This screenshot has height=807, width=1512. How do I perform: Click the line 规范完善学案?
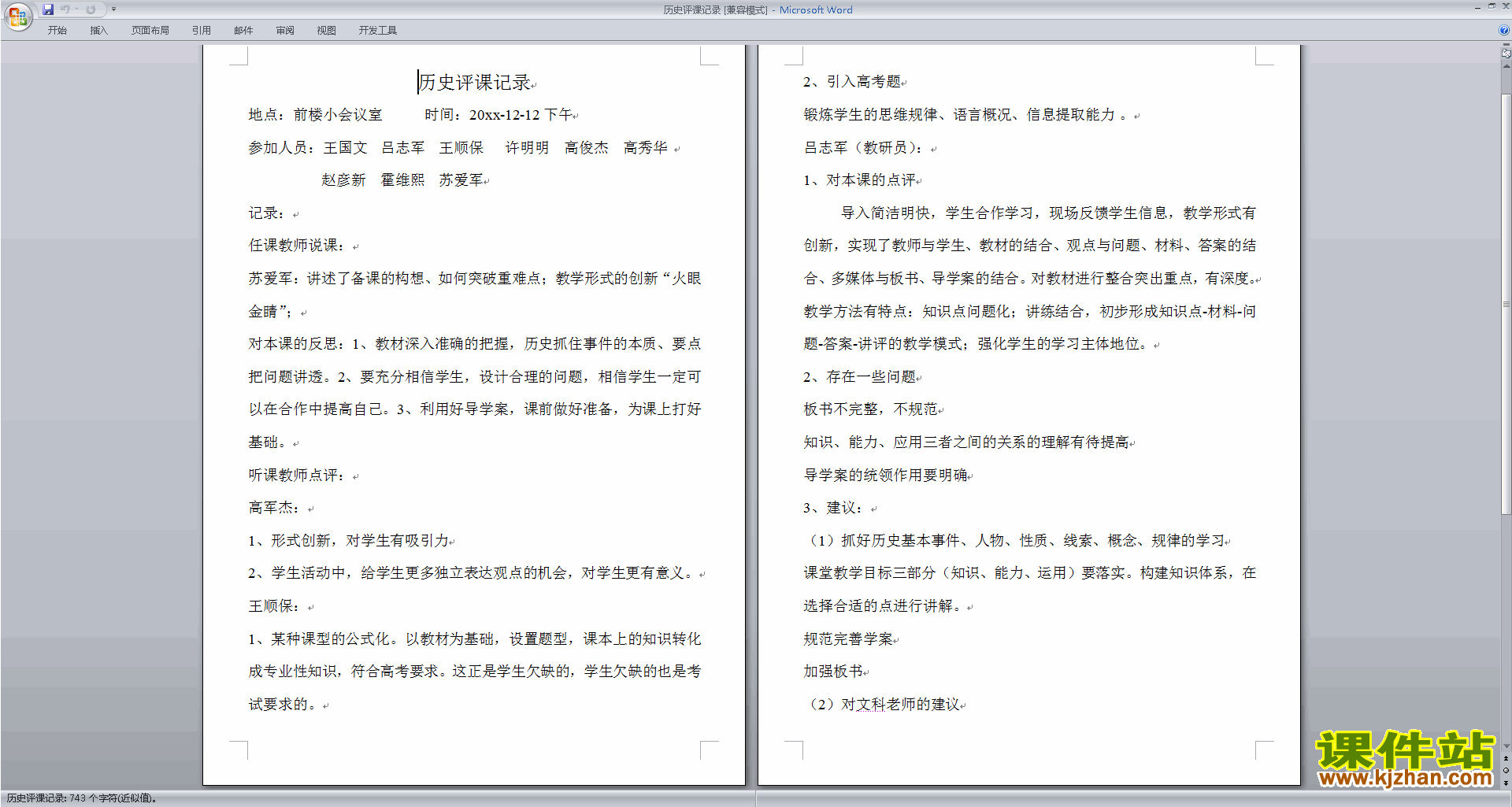point(848,639)
